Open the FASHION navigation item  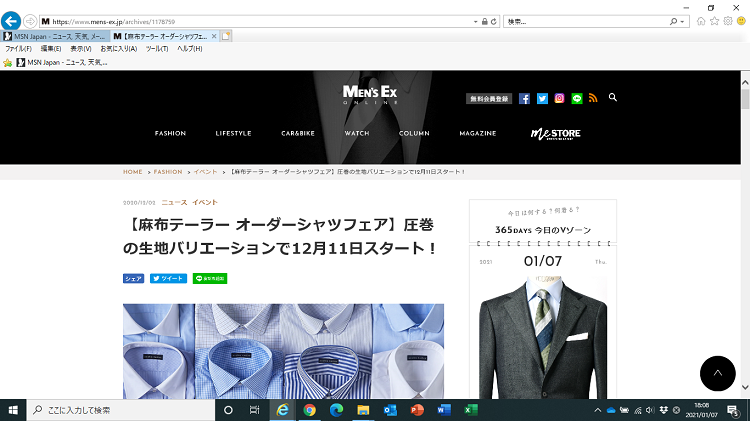click(x=170, y=133)
